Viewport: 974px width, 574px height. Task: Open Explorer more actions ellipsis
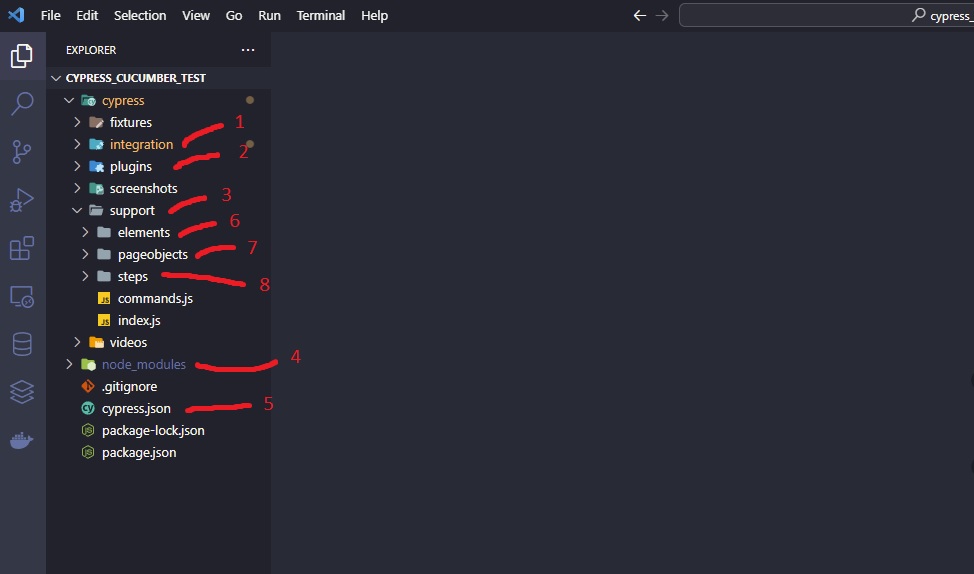(x=248, y=50)
